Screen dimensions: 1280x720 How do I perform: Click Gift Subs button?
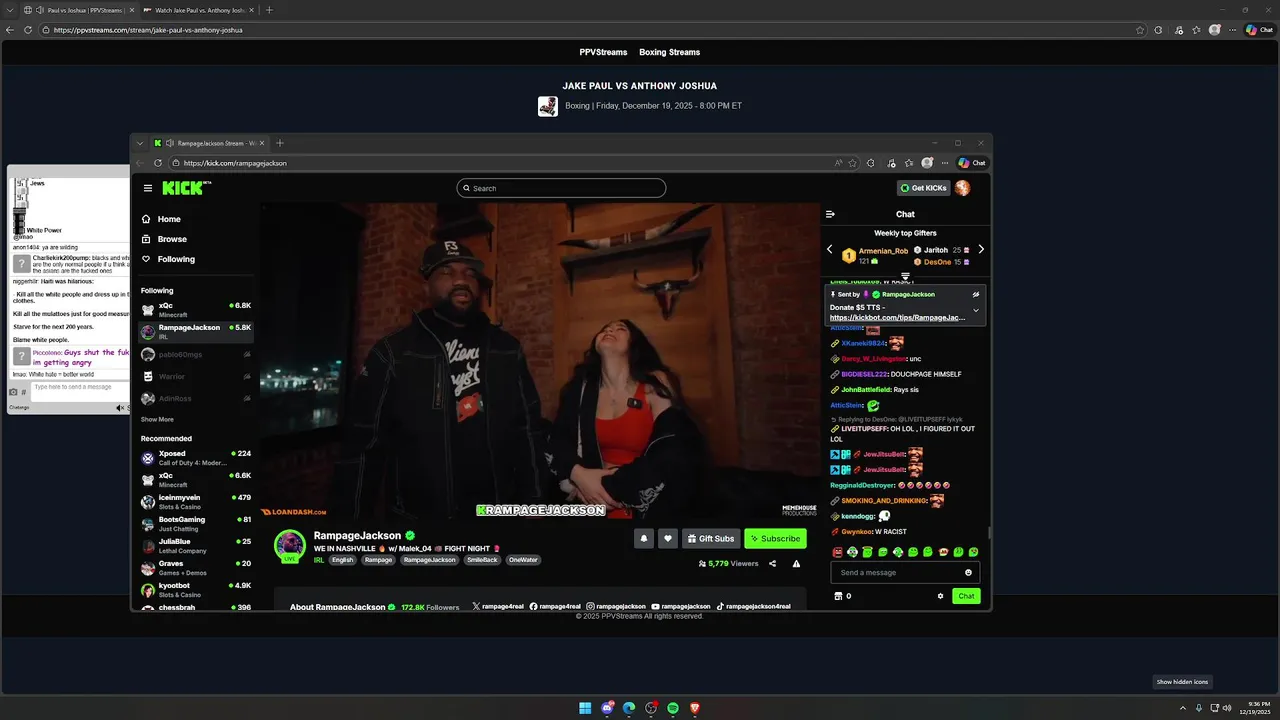pyautogui.click(x=711, y=538)
